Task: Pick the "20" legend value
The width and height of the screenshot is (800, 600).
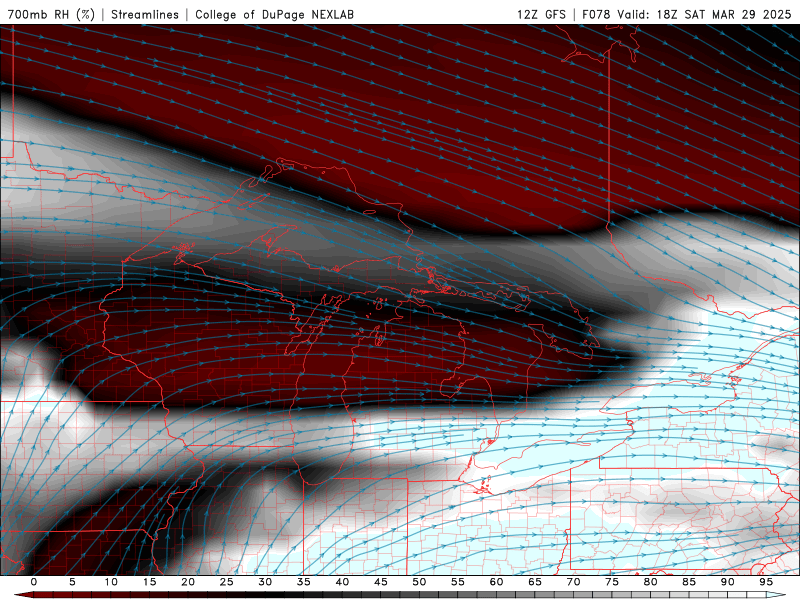Action: 188,582
